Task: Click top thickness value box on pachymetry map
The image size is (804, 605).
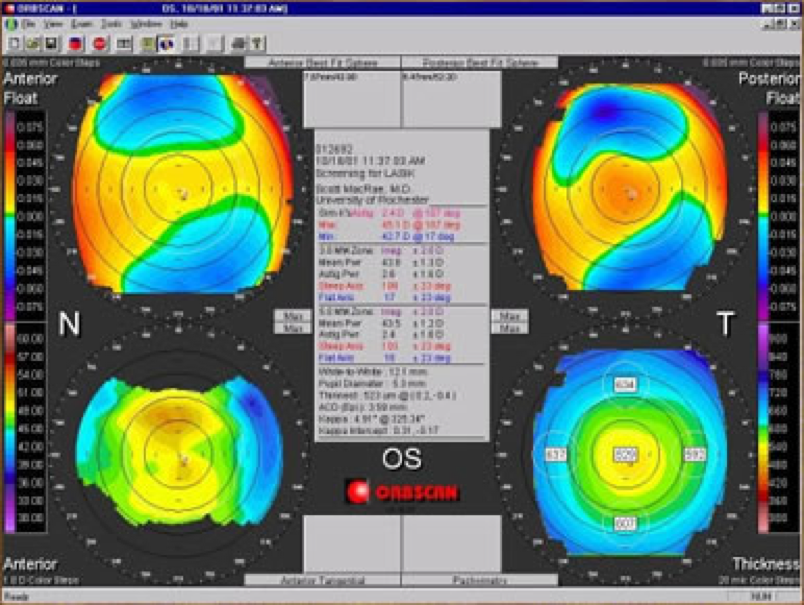Action: coord(625,385)
